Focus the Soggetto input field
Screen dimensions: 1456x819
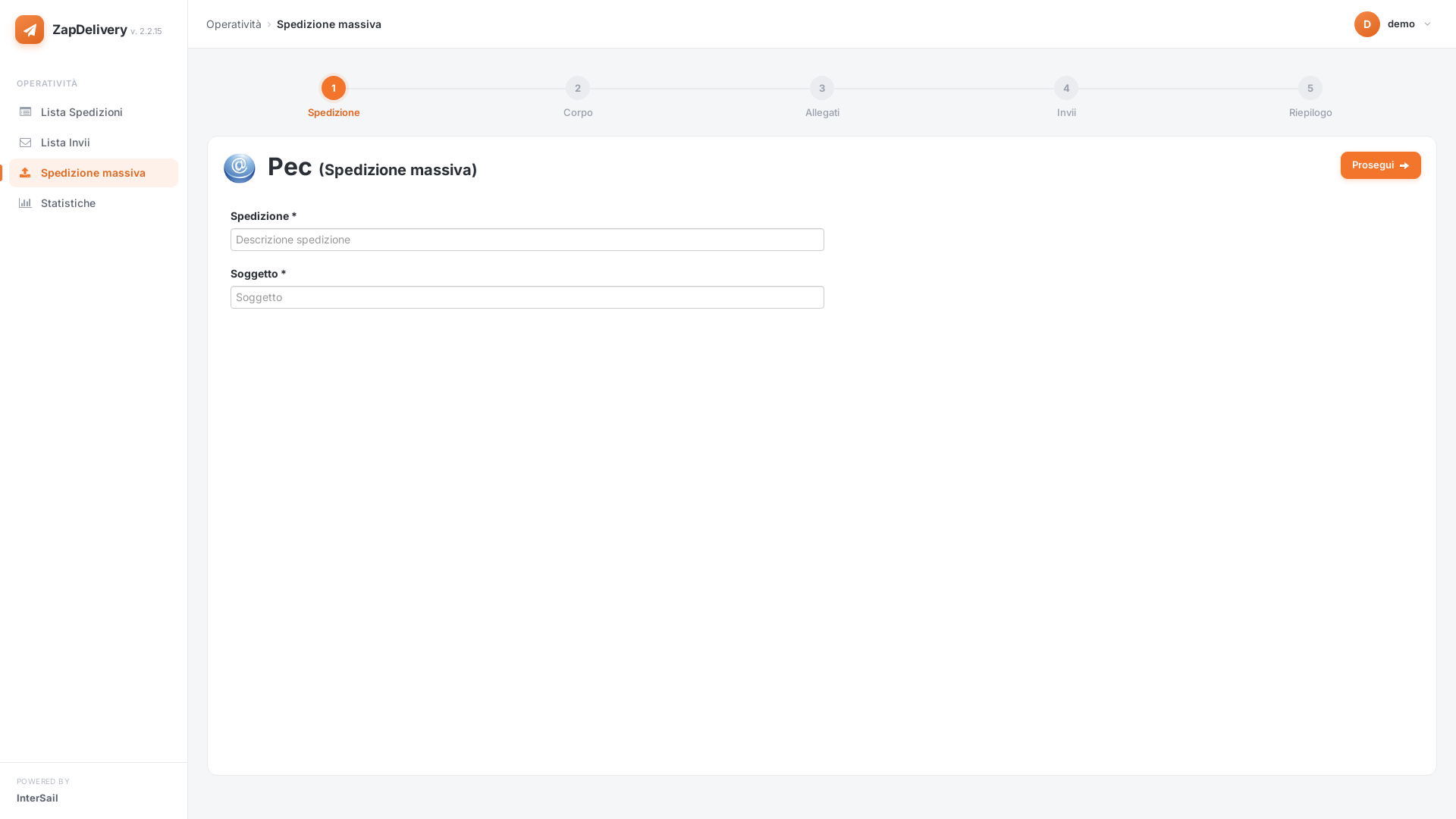click(x=527, y=297)
